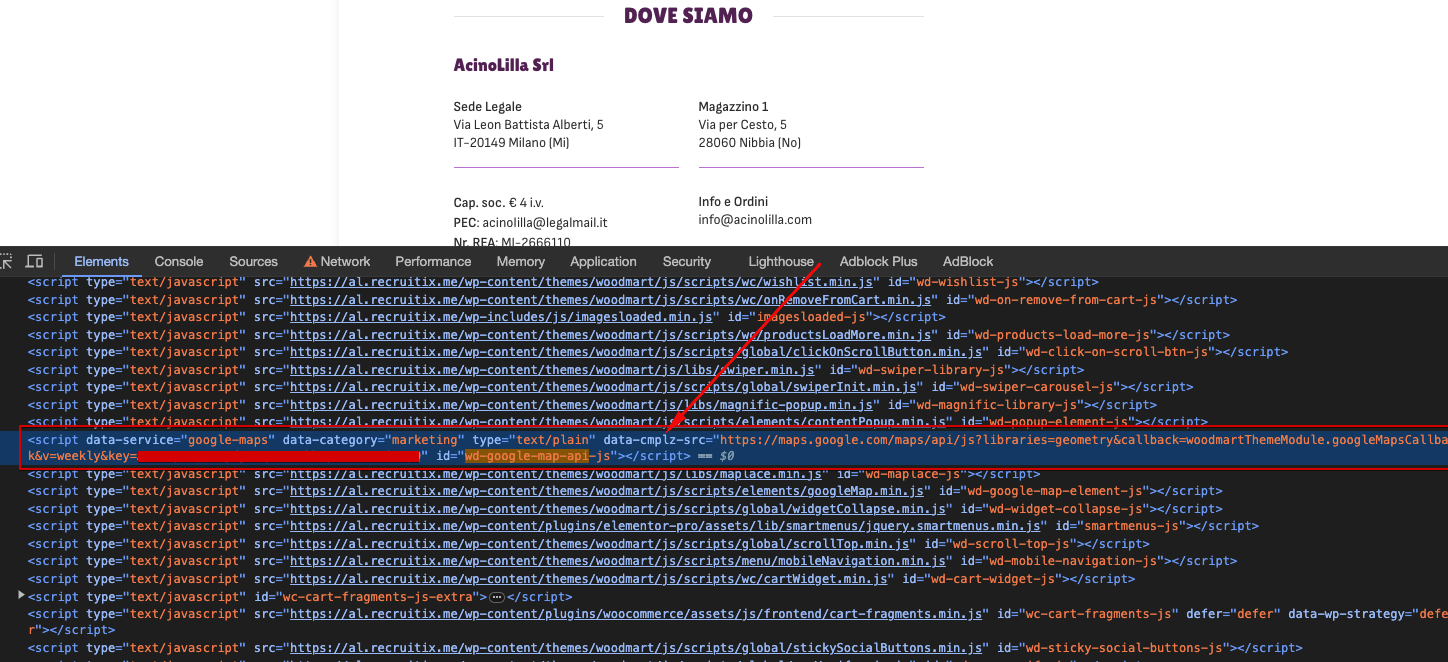1448x662 pixels.
Task: Click the "text/plain" type attribute value
Action: tap(552, 440)
